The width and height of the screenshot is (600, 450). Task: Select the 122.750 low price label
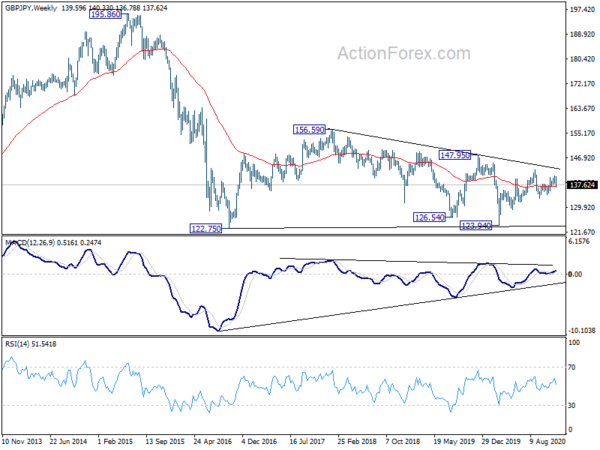point(206,229)
